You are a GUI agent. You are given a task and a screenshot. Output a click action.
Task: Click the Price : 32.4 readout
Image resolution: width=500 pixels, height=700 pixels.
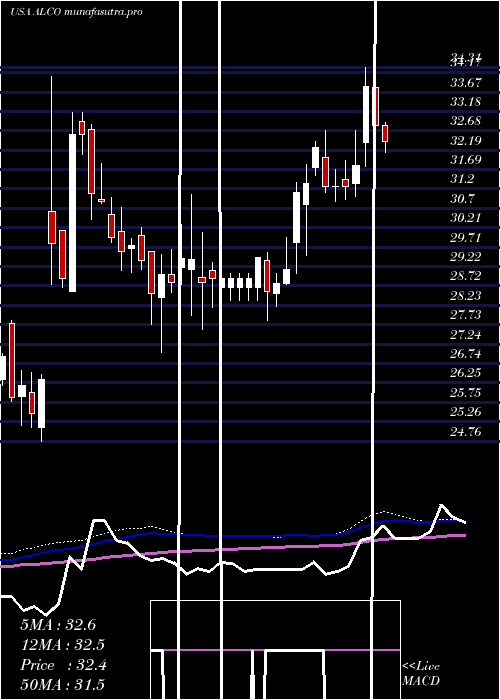(63, 665)
